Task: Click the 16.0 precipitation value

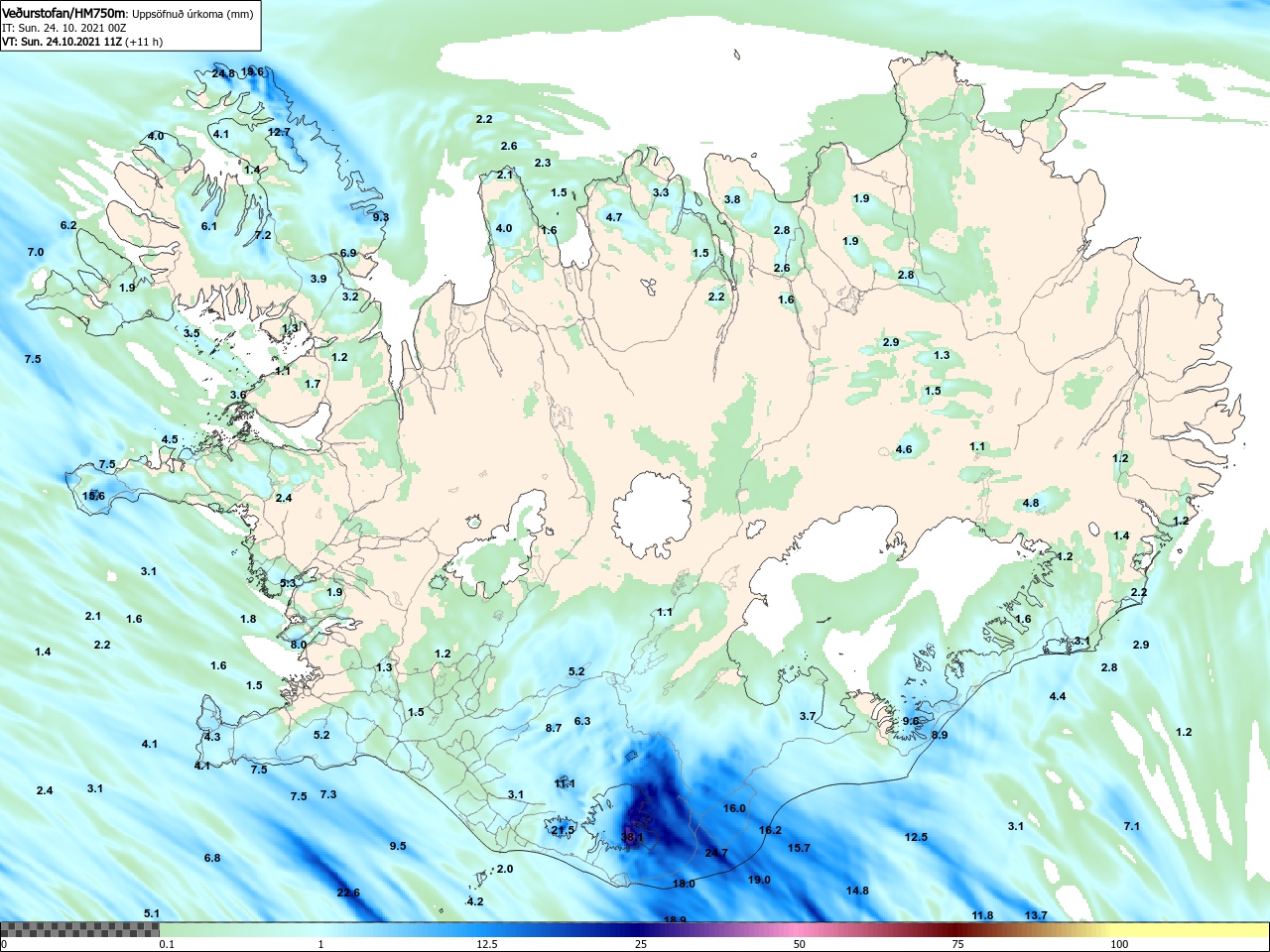Action: [x=734, y=808]
